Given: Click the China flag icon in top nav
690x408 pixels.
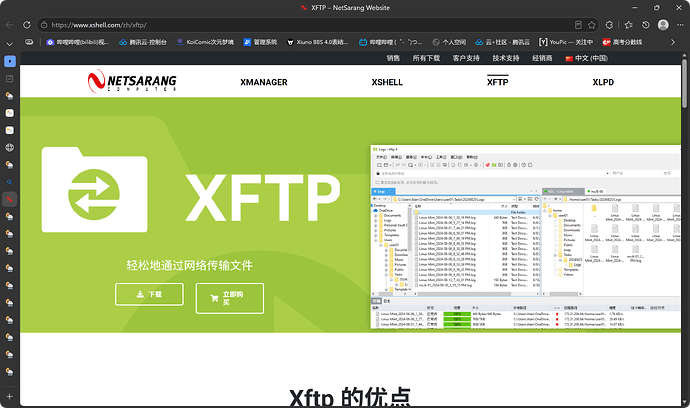Looking at the screenshot, I should pos(569,58).
